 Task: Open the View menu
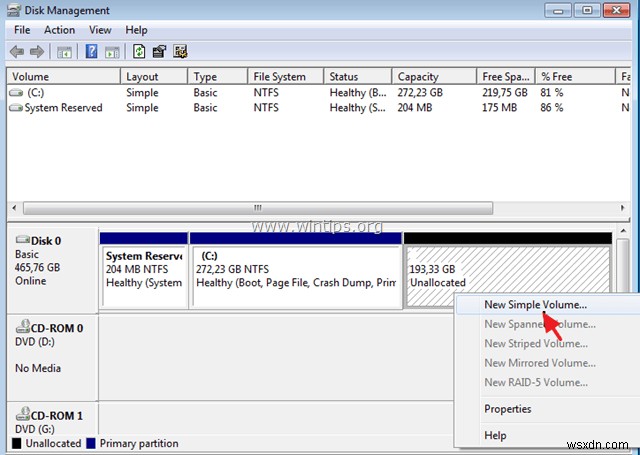pos(100,30)
